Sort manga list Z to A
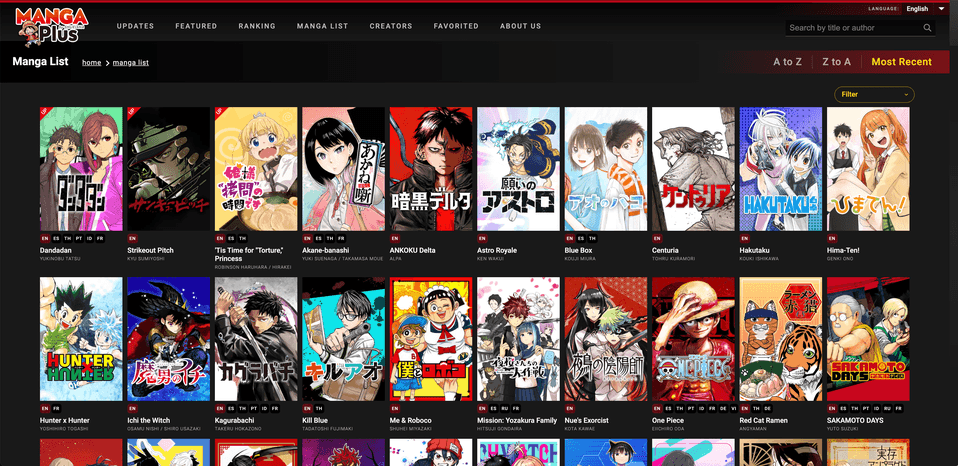The height and width of the screenshot is (466, 958). pyautogui.click(x=836, y=62)
